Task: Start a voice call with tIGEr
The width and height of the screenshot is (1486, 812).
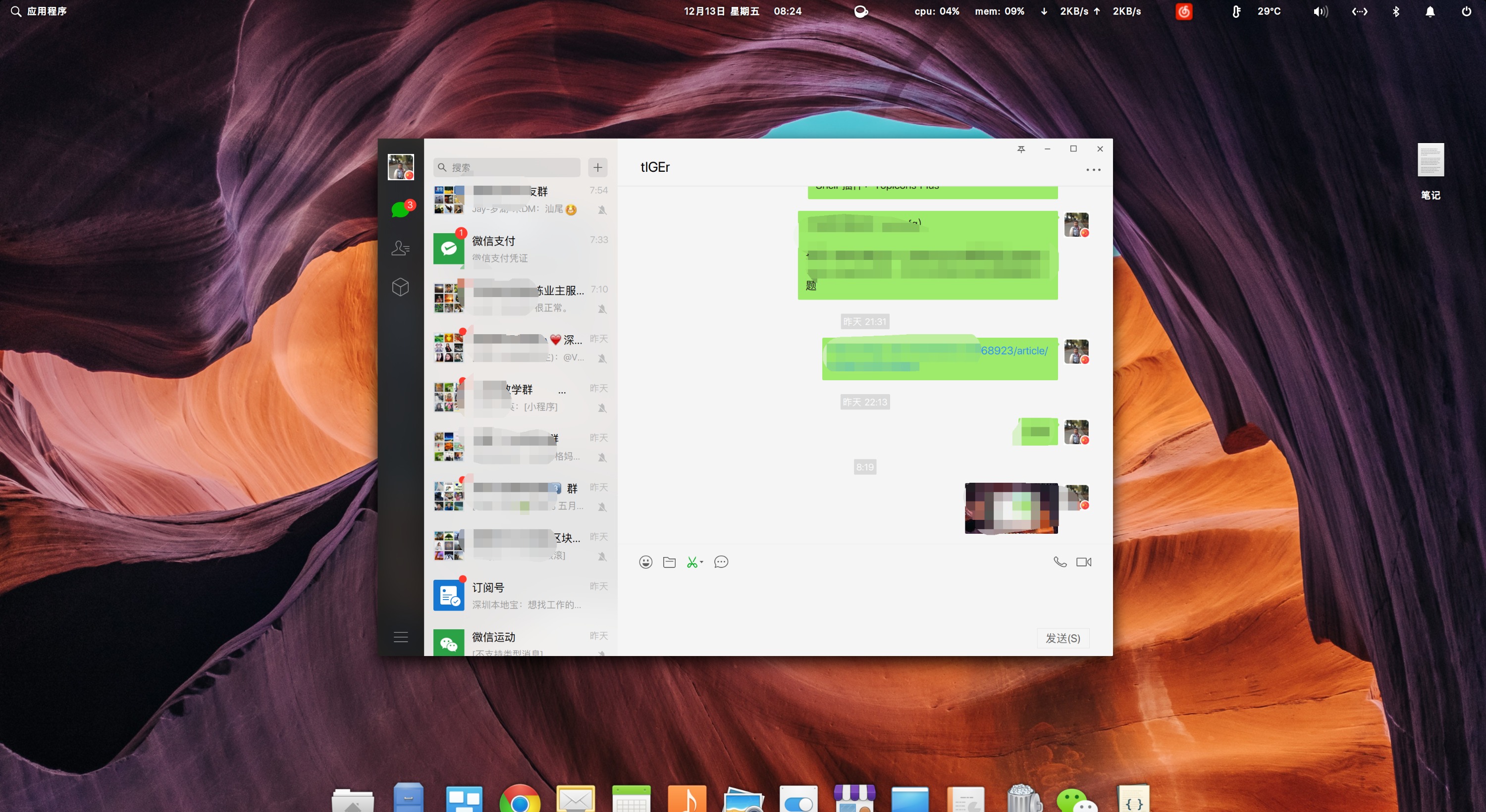Action: tap(1060, 561)
